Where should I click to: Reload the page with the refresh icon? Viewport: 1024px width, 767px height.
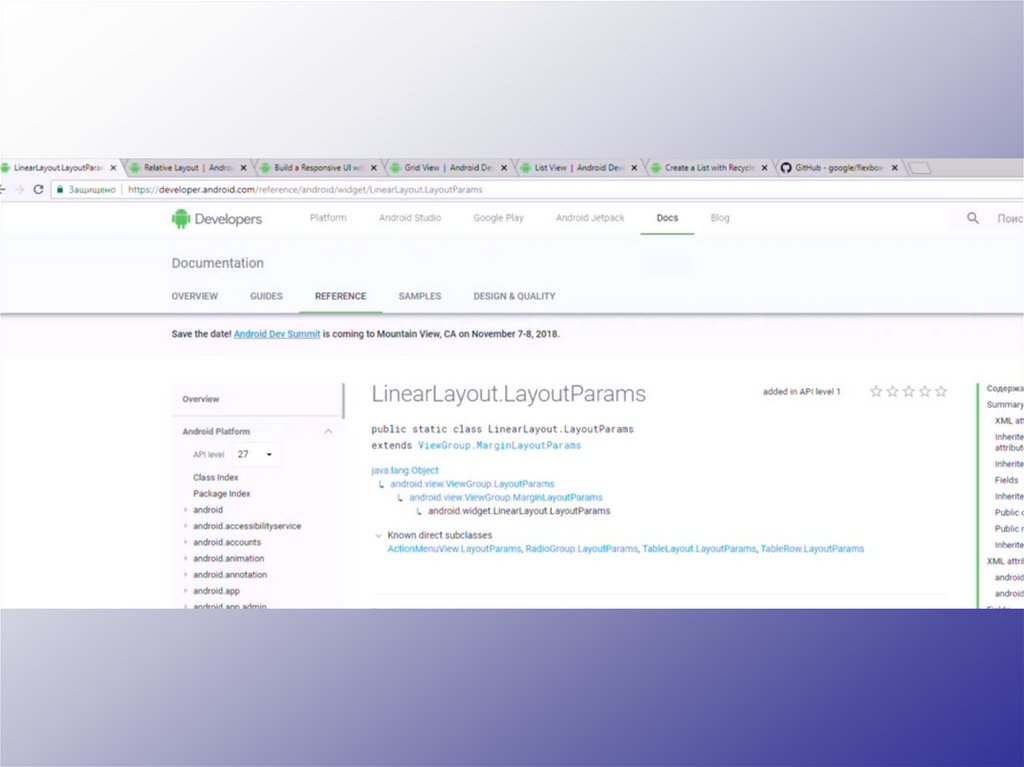(38, 189)
